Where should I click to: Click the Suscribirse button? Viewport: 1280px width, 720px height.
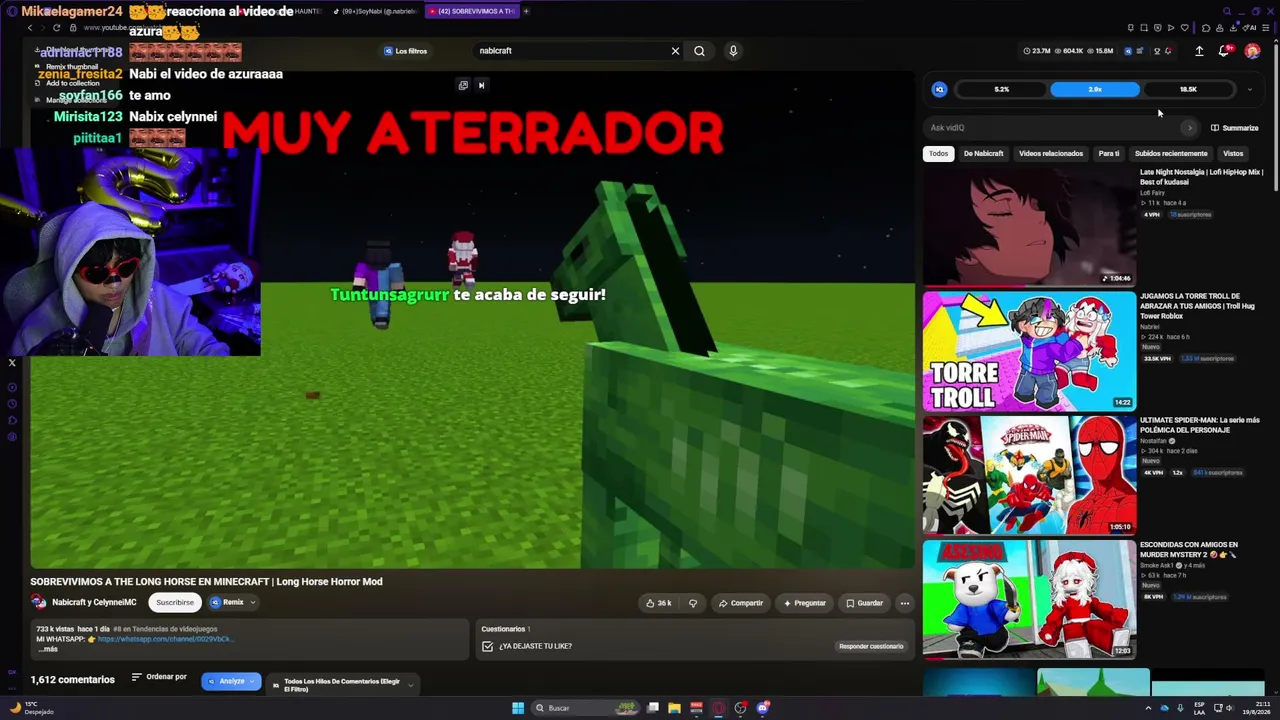[x=175, y=603]
